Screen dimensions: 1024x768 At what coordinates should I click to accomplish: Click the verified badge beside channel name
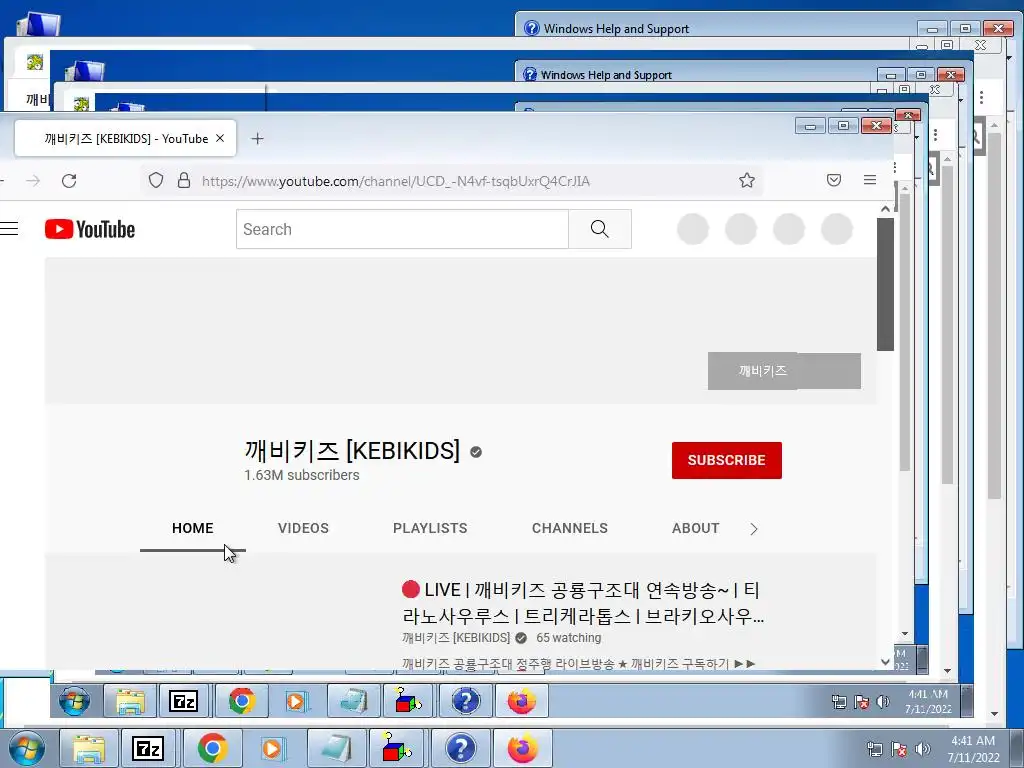click(476, 452)
